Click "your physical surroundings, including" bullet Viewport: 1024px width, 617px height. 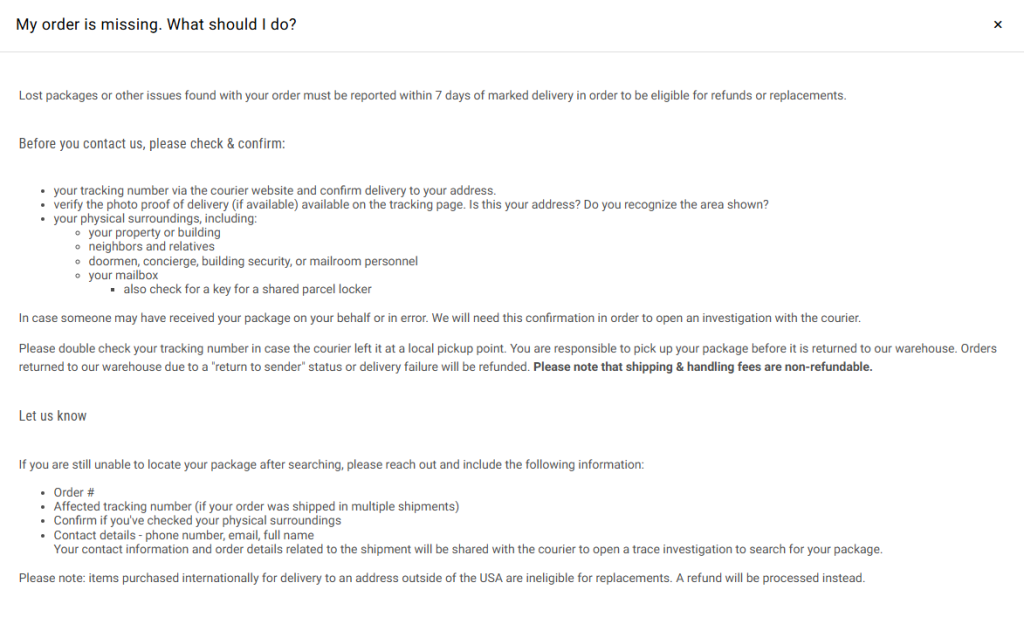(x=155, y=219)
